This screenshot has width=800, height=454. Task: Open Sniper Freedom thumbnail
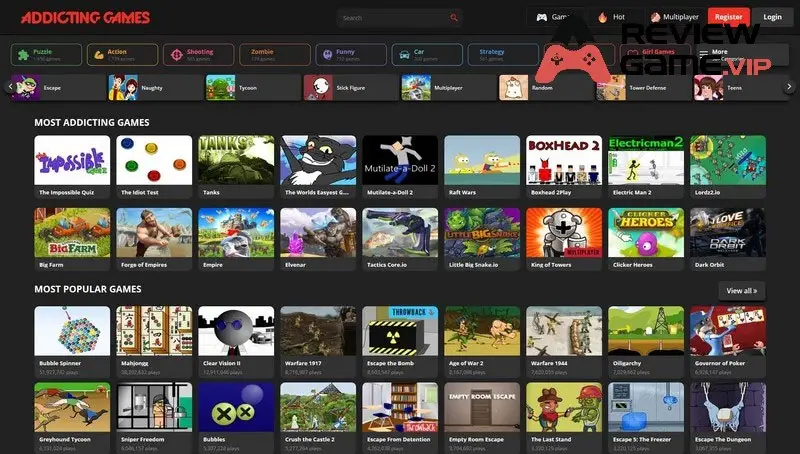[154, 407]
